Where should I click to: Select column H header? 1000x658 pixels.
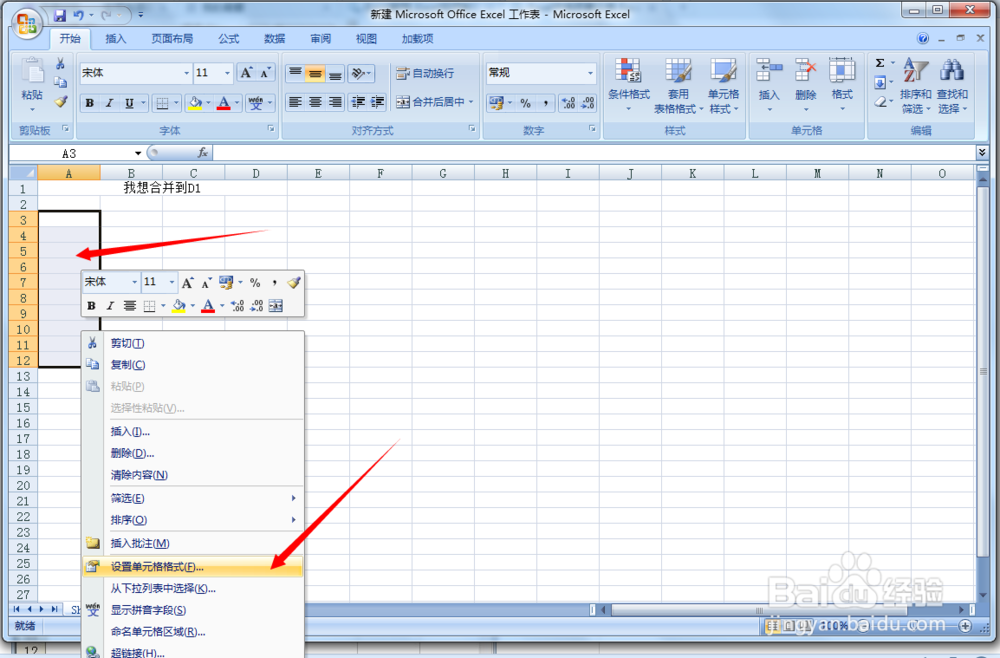click(x=505, y=173)
